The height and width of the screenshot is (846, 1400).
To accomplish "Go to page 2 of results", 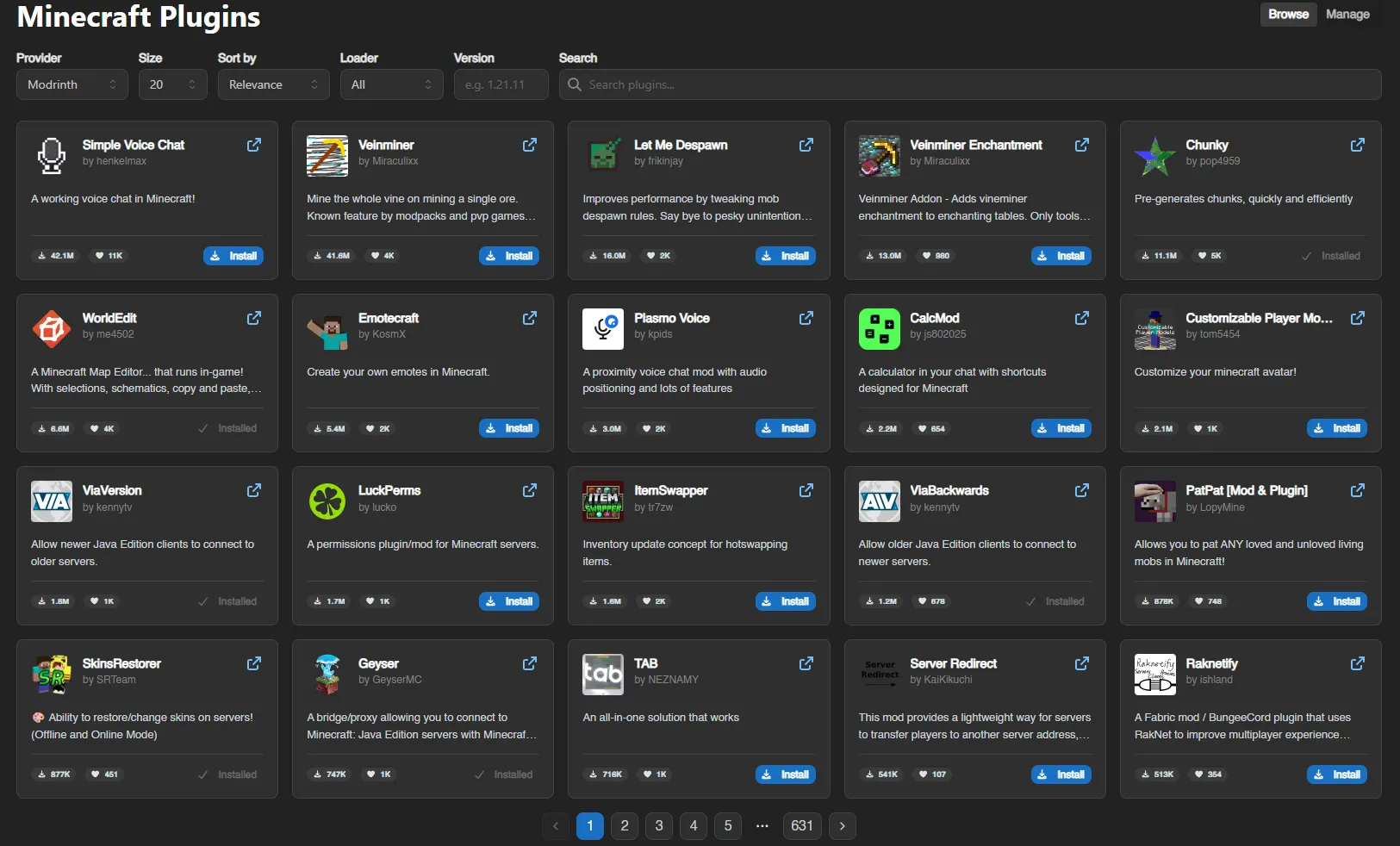I will pos(625,825).
